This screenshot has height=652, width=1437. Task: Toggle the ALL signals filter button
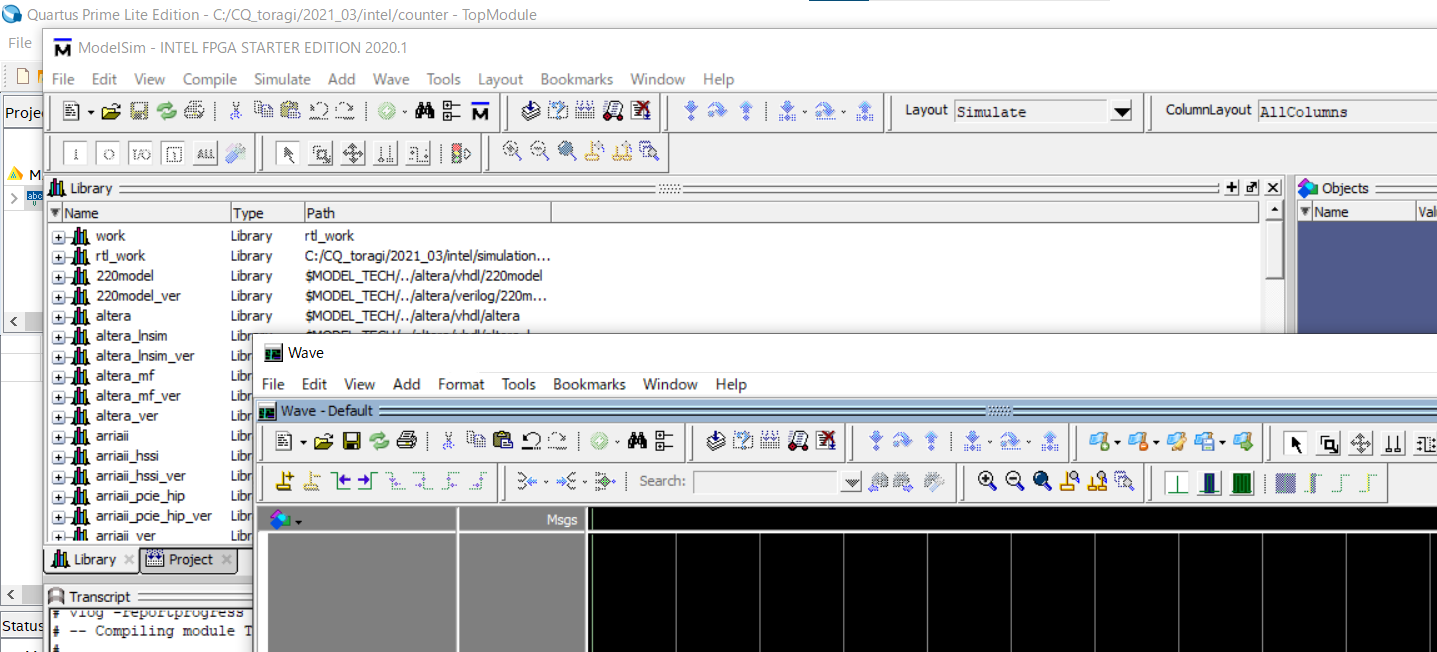pyautogui.click(x=205, y=153)
